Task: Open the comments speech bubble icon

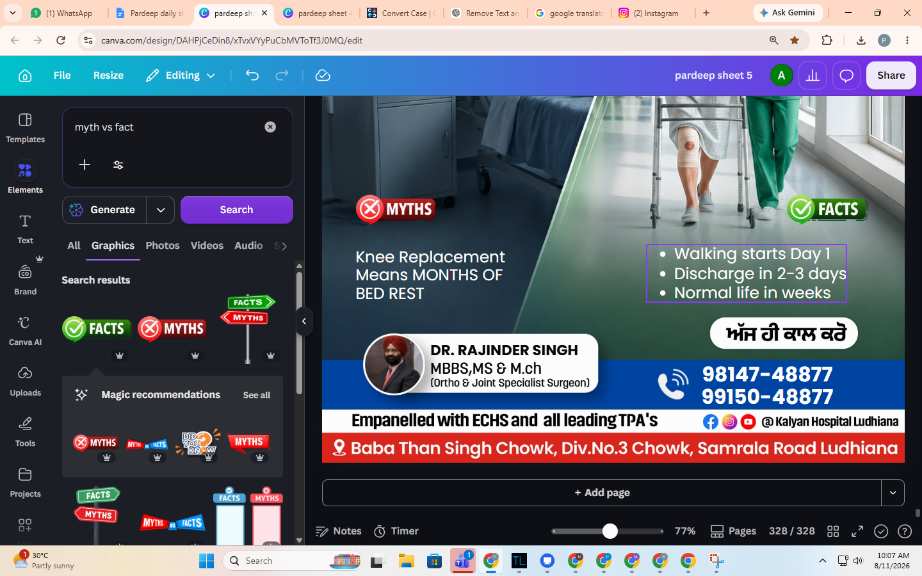Action: click(846, 75)
